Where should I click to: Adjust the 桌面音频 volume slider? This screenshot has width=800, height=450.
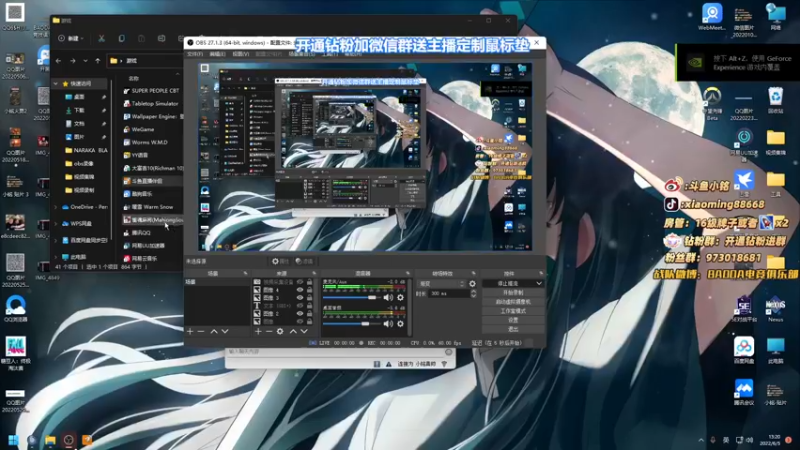351,323
